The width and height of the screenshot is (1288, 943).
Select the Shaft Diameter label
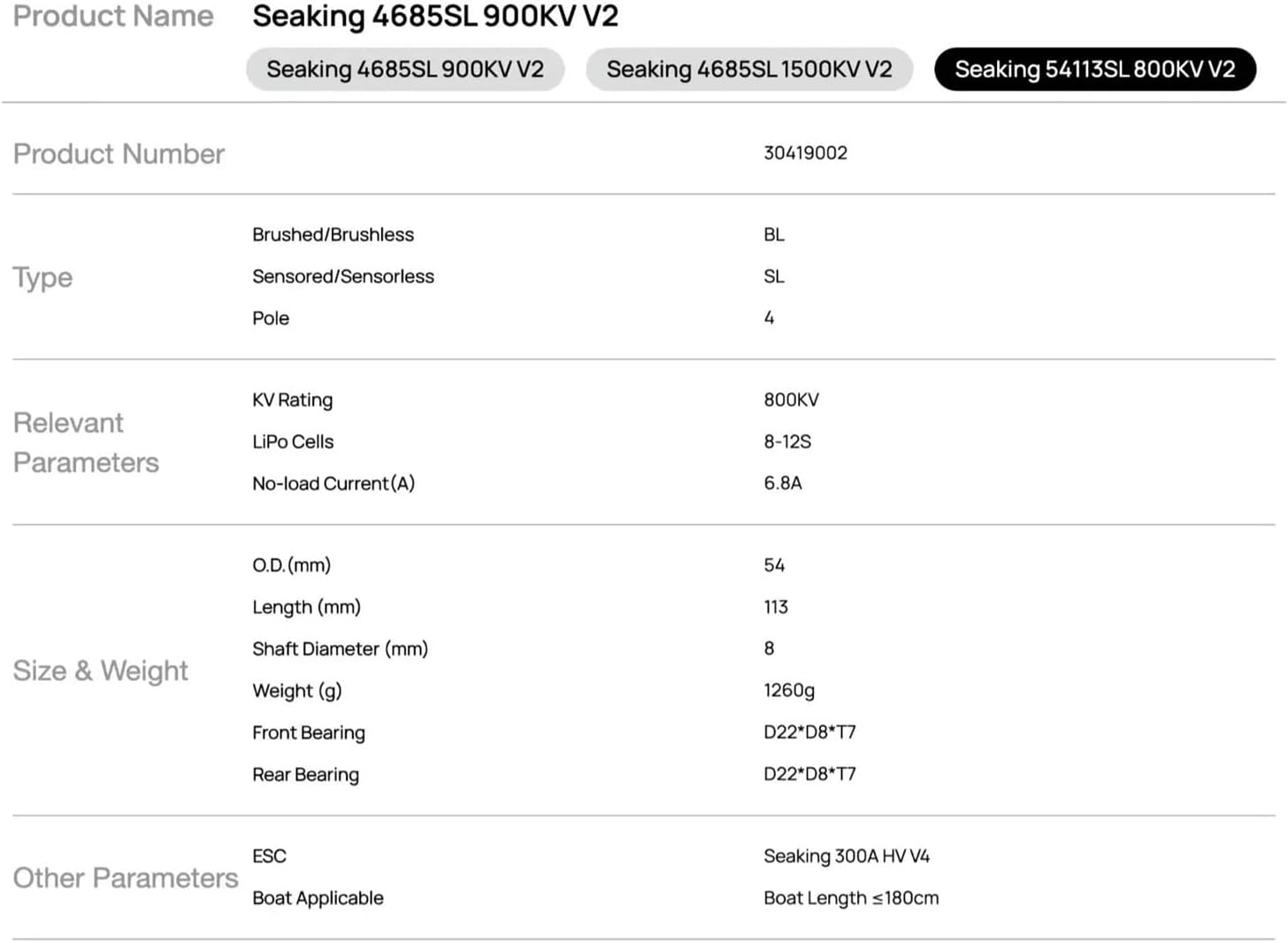[x=340, y=648]
